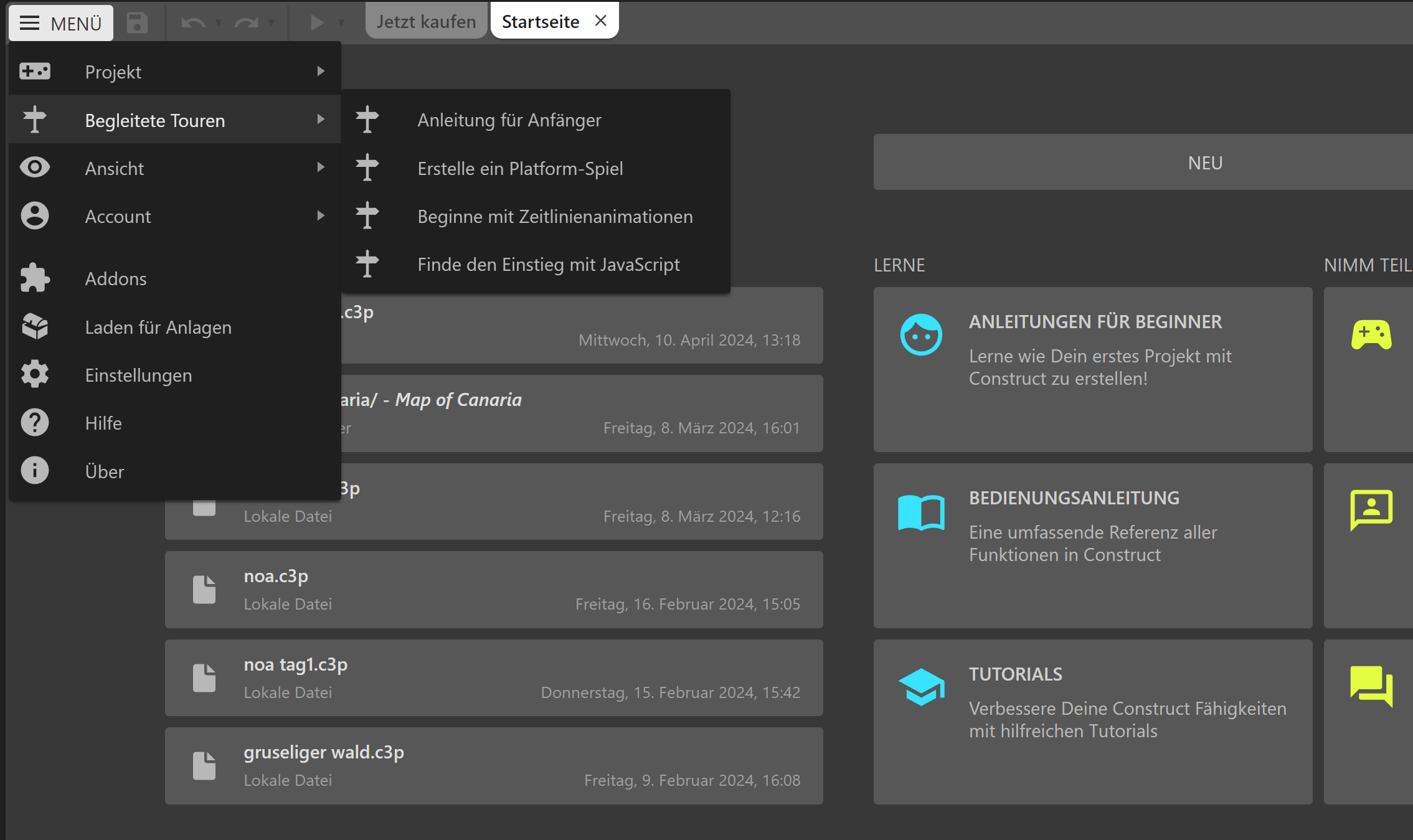Click signpost icon beside Finde den Einstieg mit JavaScript
Image resolution: width=1413 pixels, height=840 pixels.
click(367, 264)
